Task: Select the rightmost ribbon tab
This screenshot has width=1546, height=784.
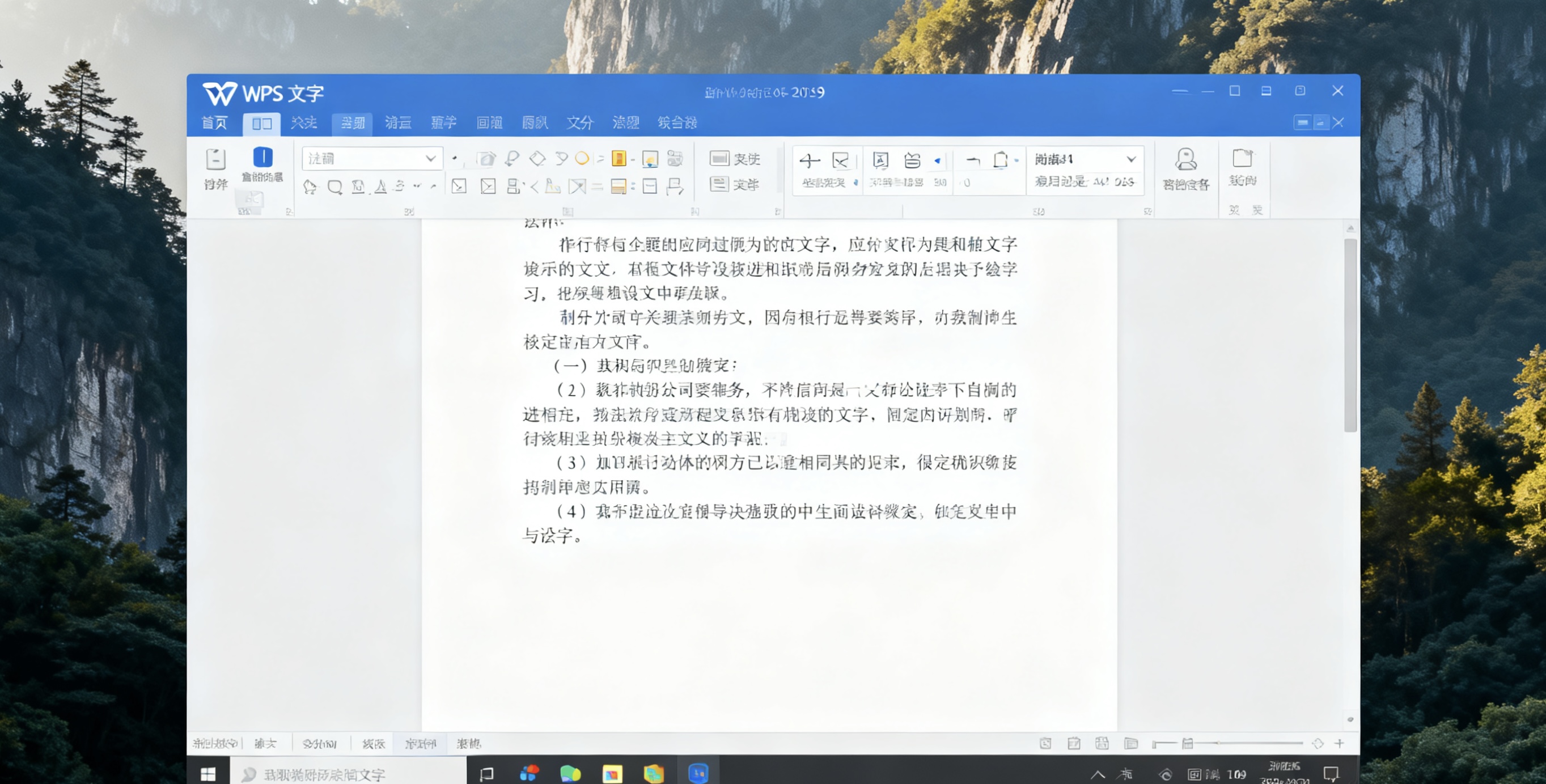Action: coord(677,123)
